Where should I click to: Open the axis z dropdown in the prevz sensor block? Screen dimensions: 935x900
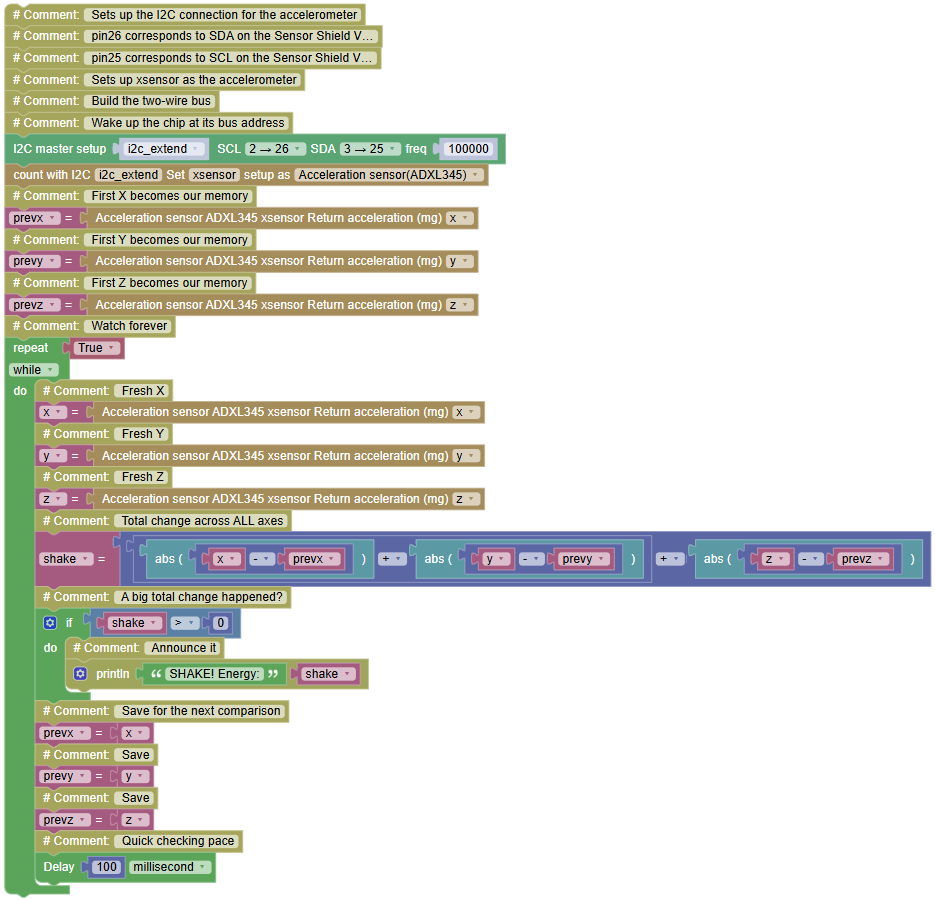tap(460, 305)
